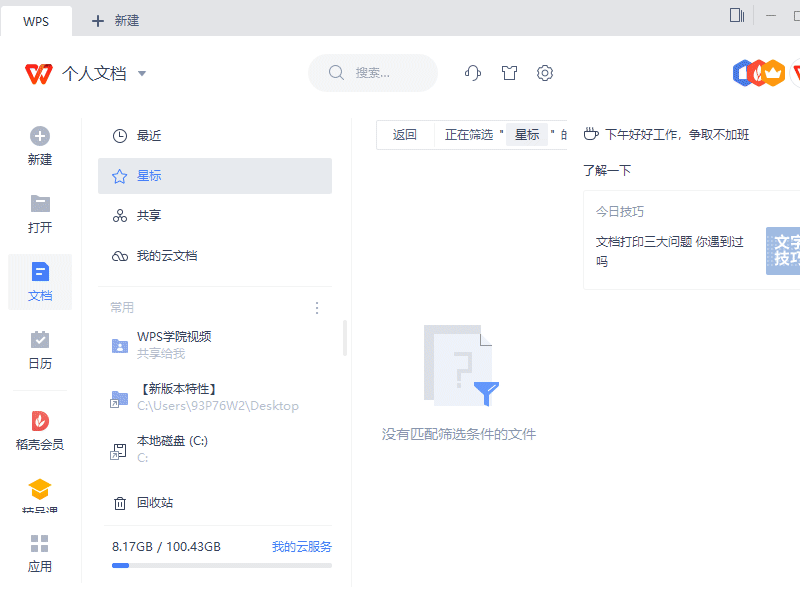Click the headset customer service icon
The height and width of the screenshot is (600, 800).
(x=471, y=73)
